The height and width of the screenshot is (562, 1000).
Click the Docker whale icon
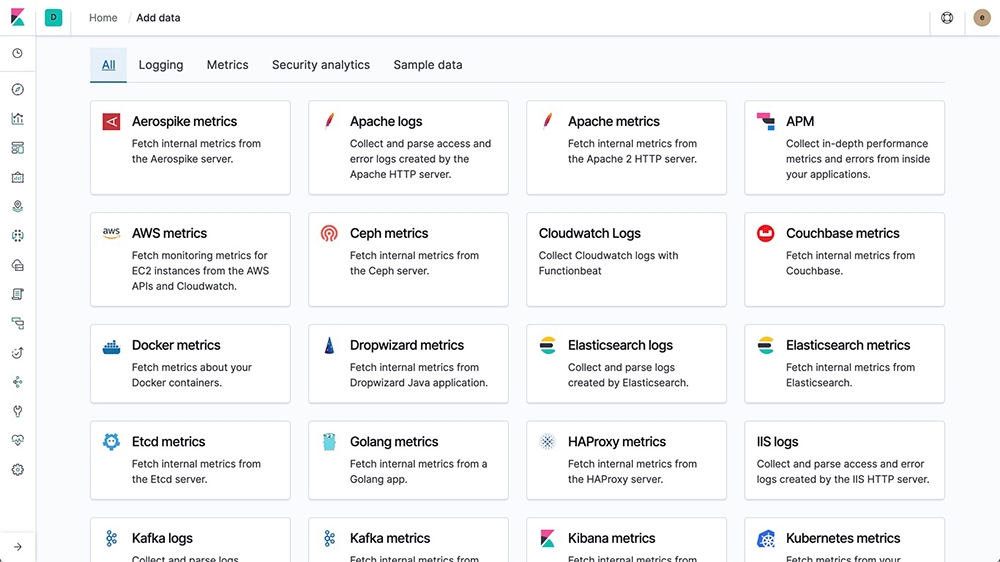112,346
